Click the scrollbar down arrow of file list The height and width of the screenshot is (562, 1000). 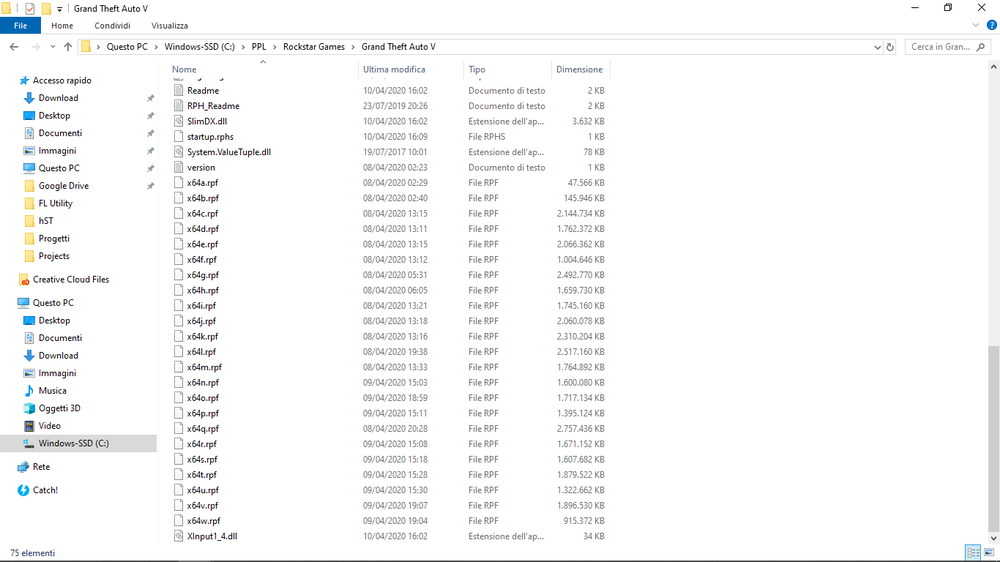point(994,539)
